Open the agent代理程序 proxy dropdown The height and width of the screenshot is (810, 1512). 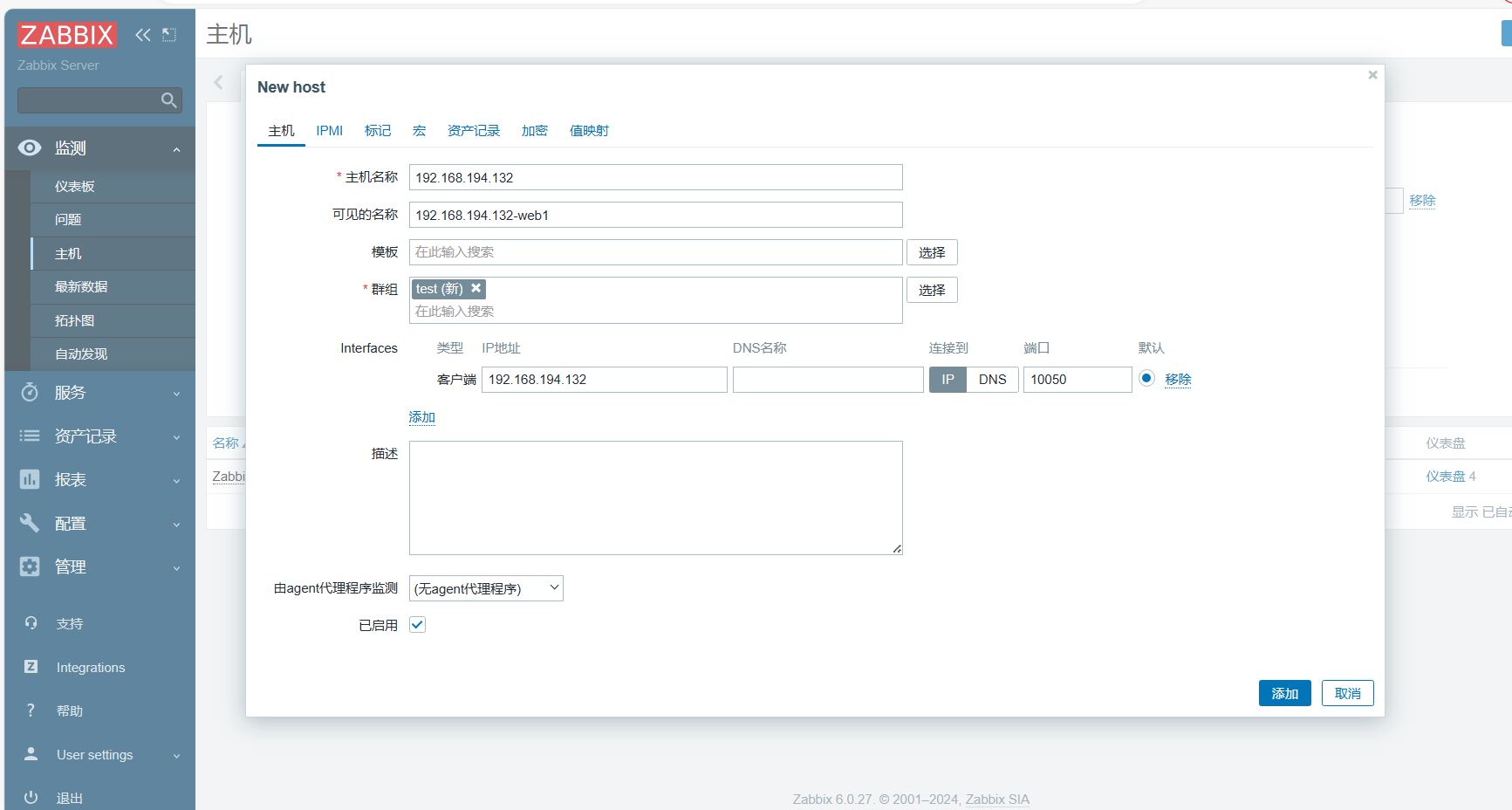click(x=486, y=588)
